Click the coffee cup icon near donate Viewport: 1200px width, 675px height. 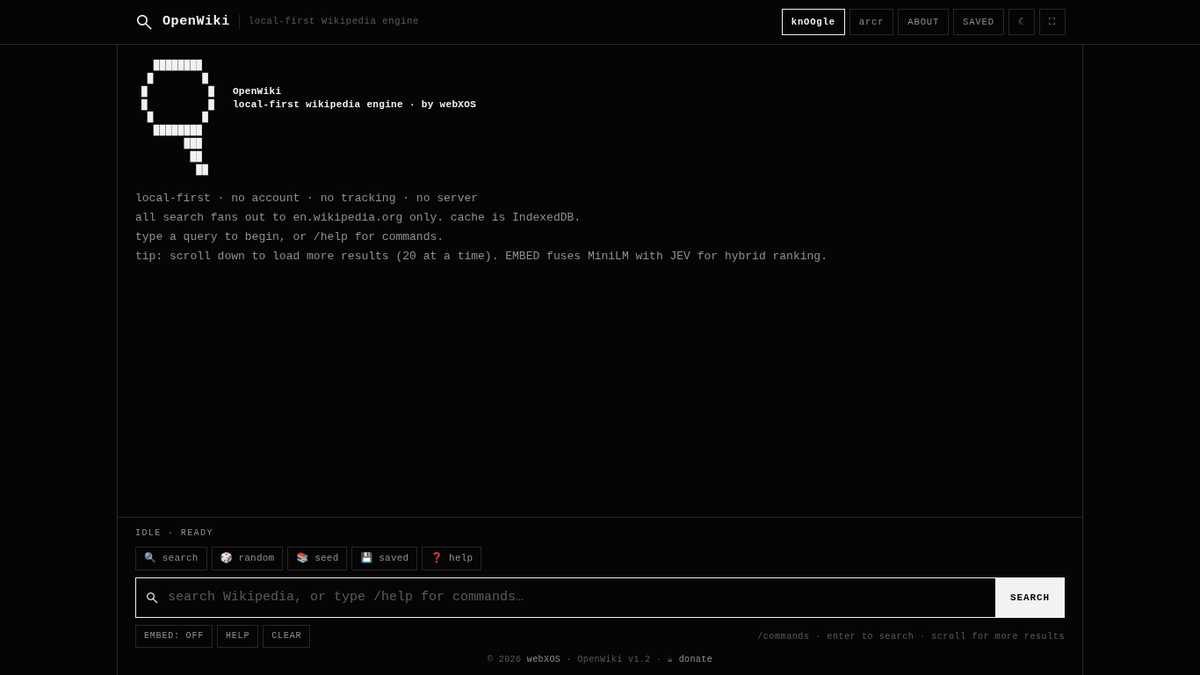click(670, 660)
